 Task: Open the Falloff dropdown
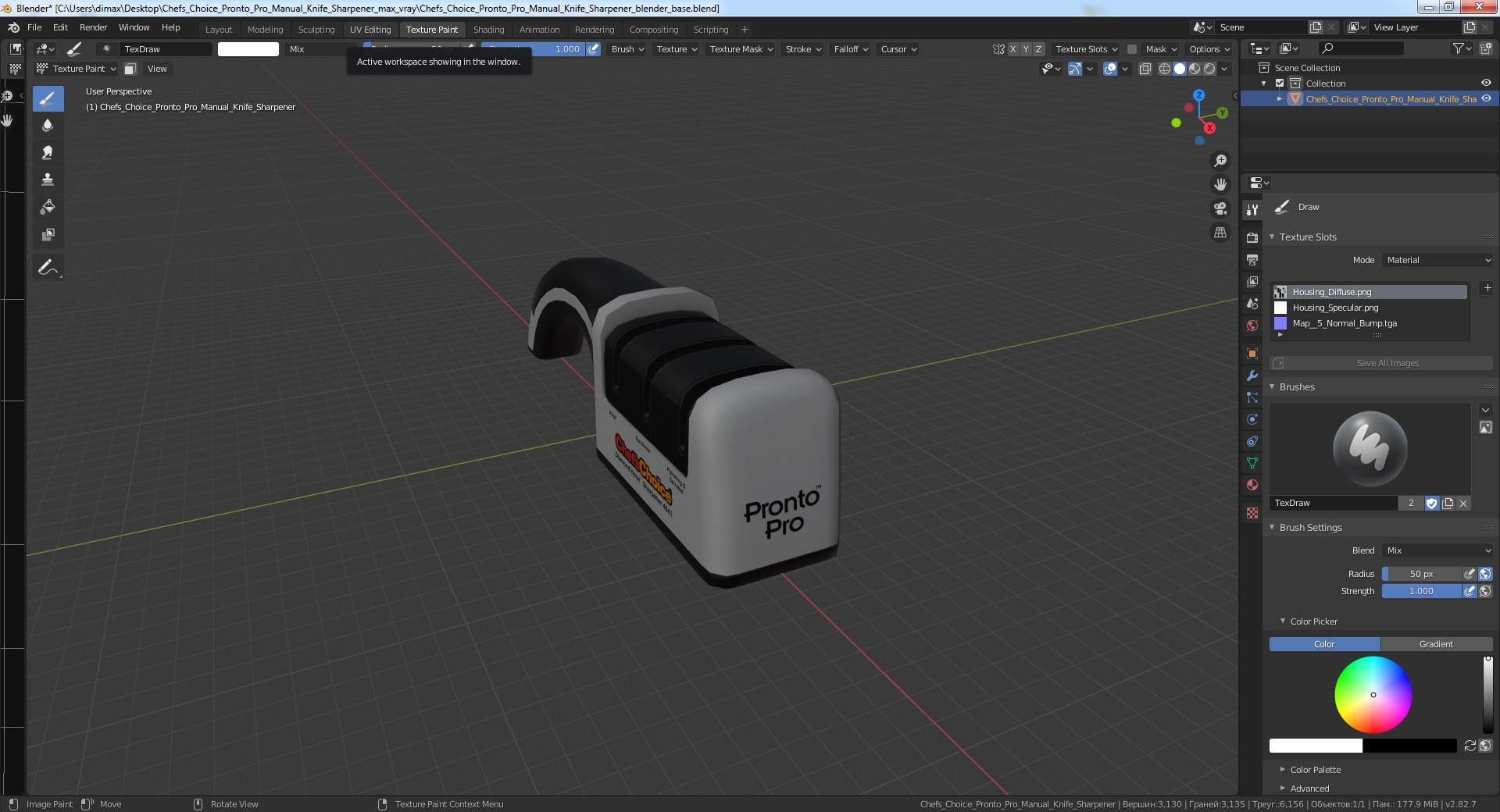coord(851,48)
